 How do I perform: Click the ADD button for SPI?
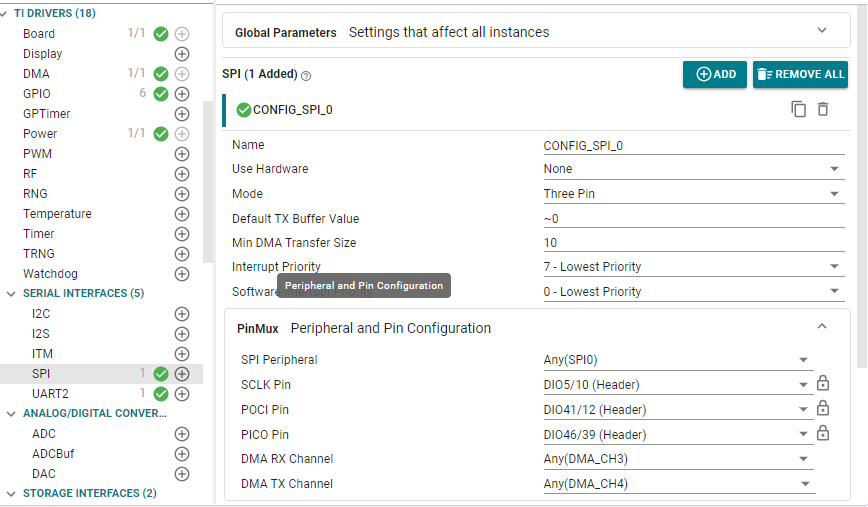[714, 74]
